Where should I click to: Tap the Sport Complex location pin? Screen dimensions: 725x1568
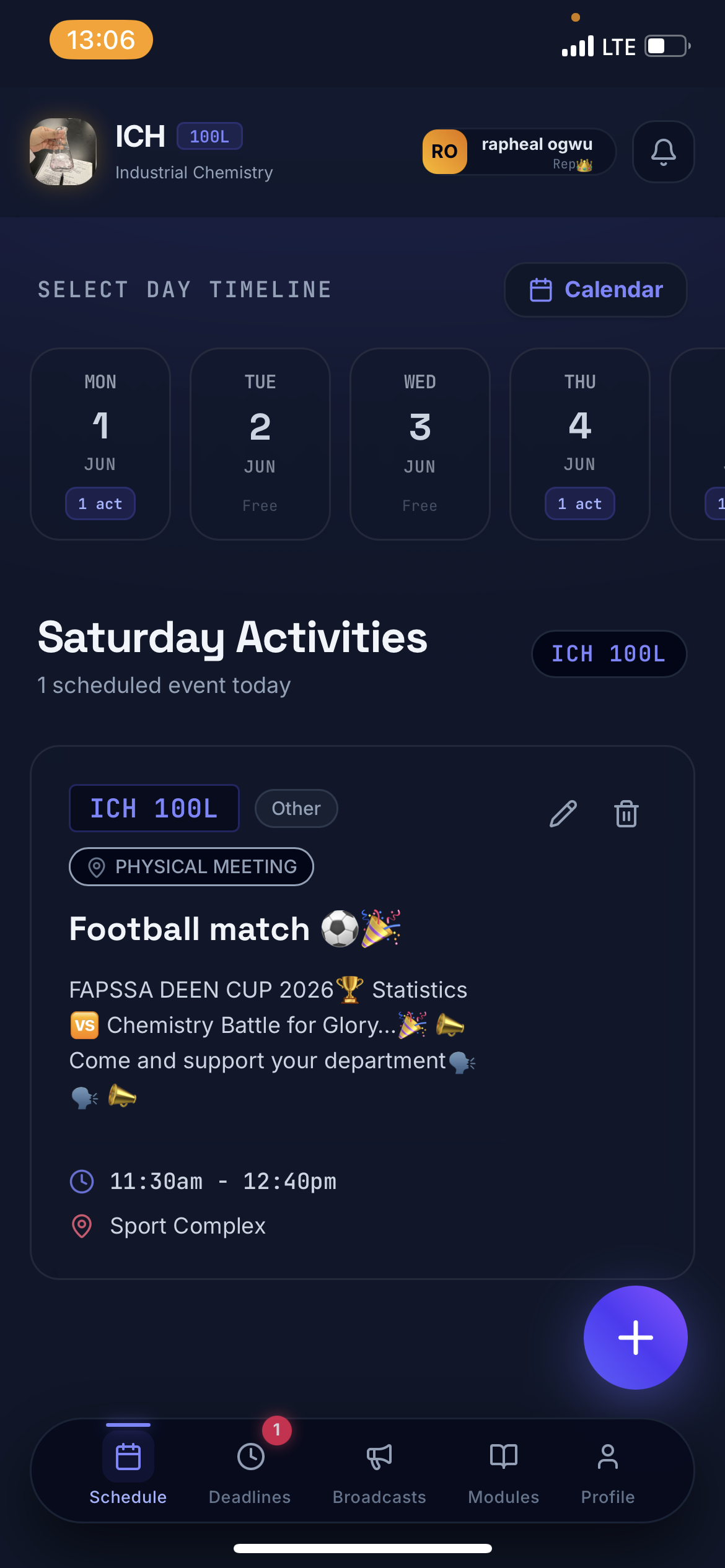click(x=82, y=1226)
